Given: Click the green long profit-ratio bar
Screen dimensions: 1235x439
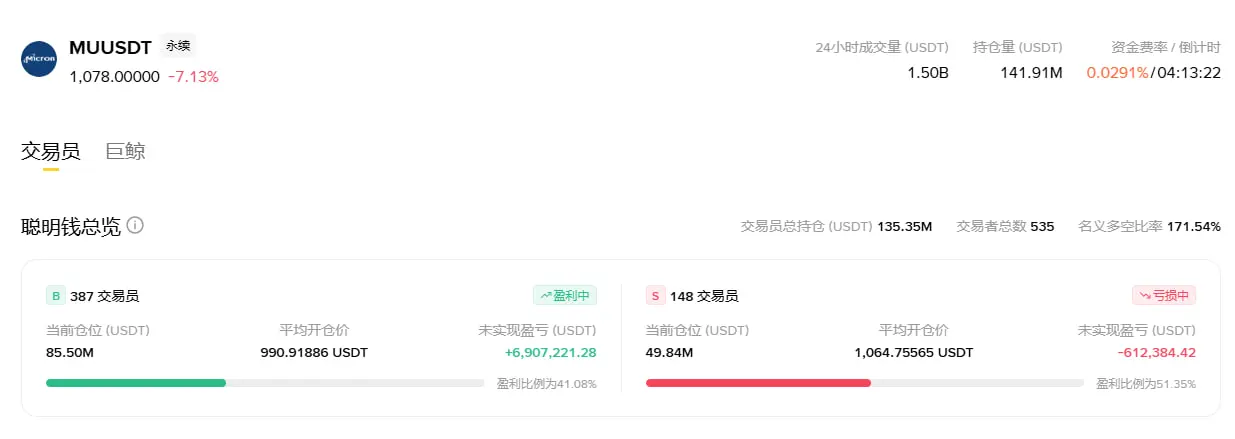Looking at the screenshot, I should pos(136,383).
